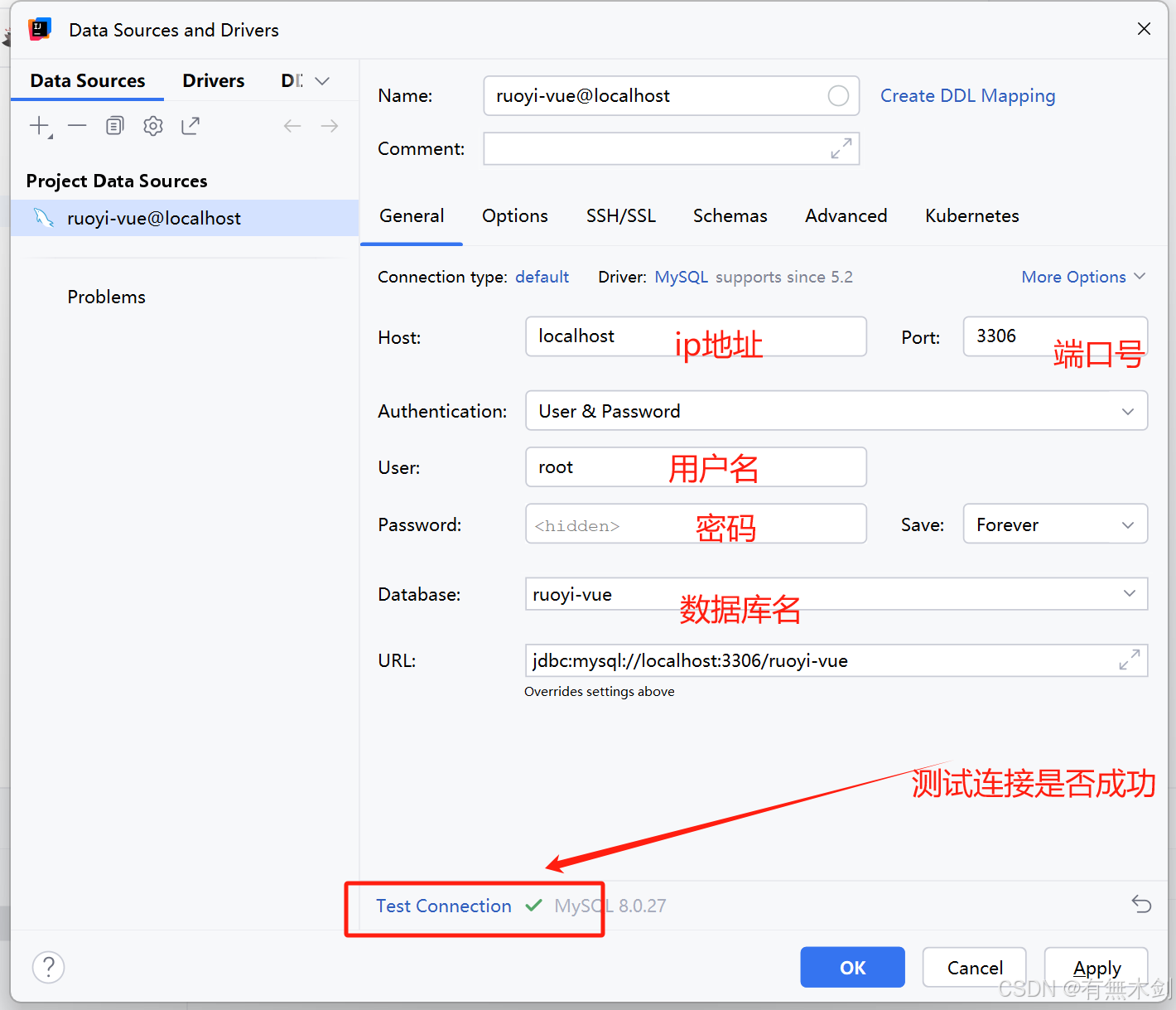Expand More Options menu

[1083, 277]
